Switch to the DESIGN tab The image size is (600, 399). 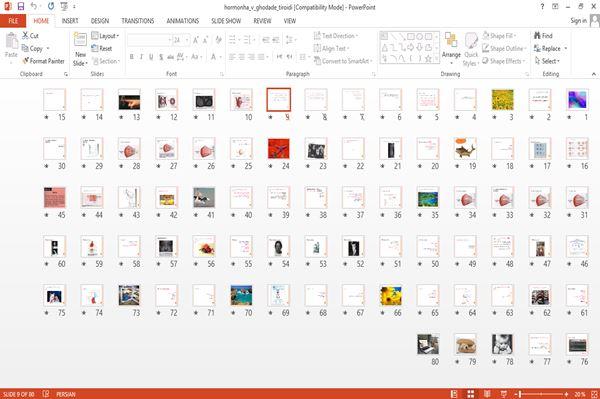[x=100, y=21]
